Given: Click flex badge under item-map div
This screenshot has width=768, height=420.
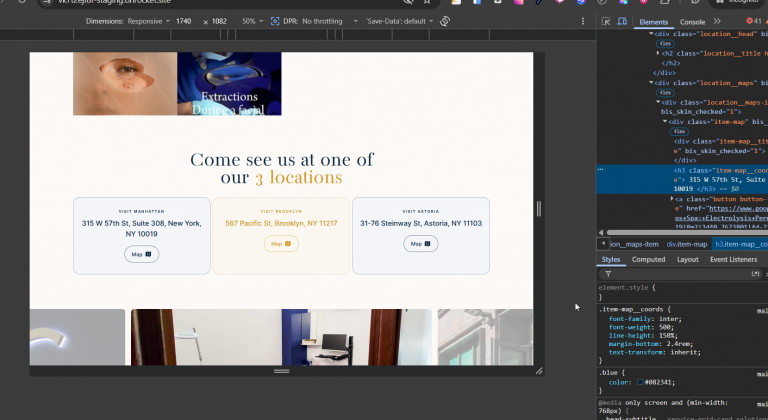Looking at the screenshot, I should (x=679, y=131).
